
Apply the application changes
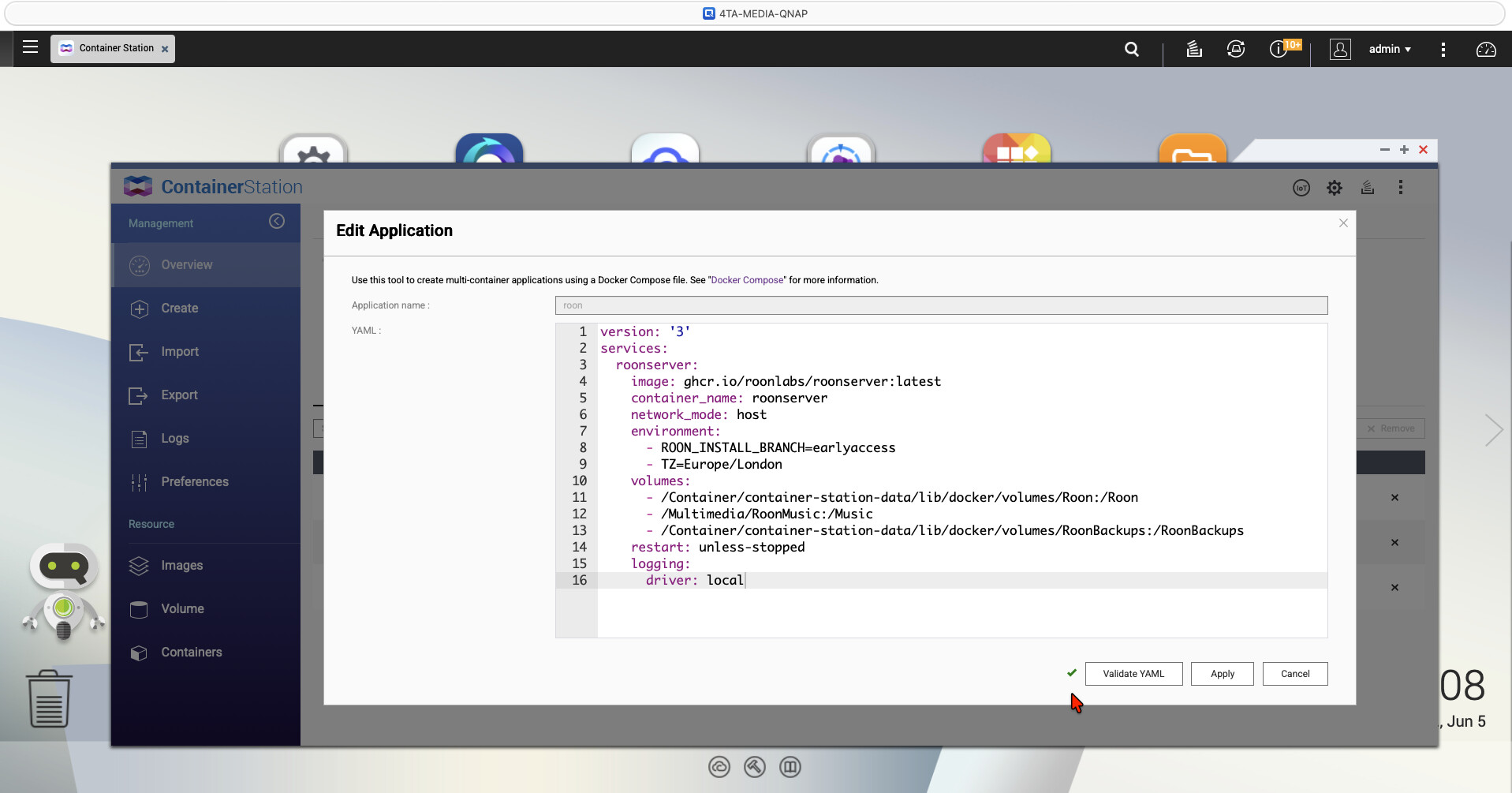(1223, 674)
